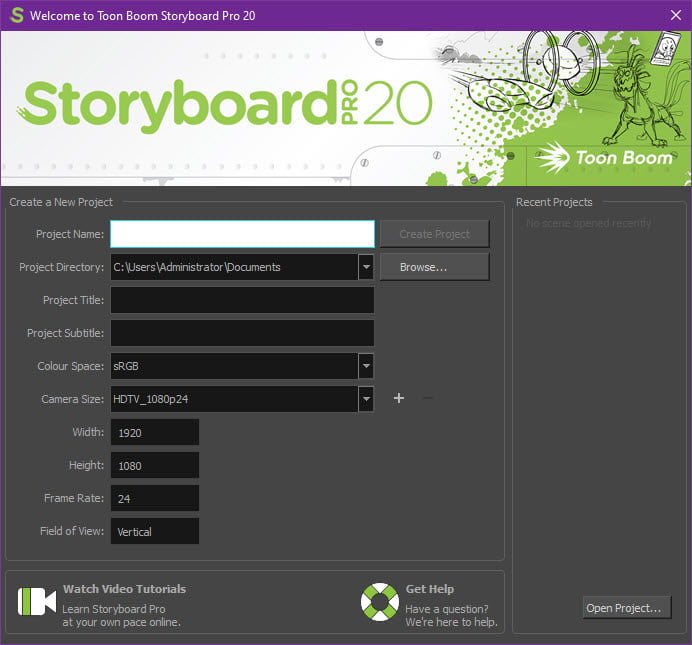
Task: Click the Watch Video Tutorials heading
Action: coord(124,589)
